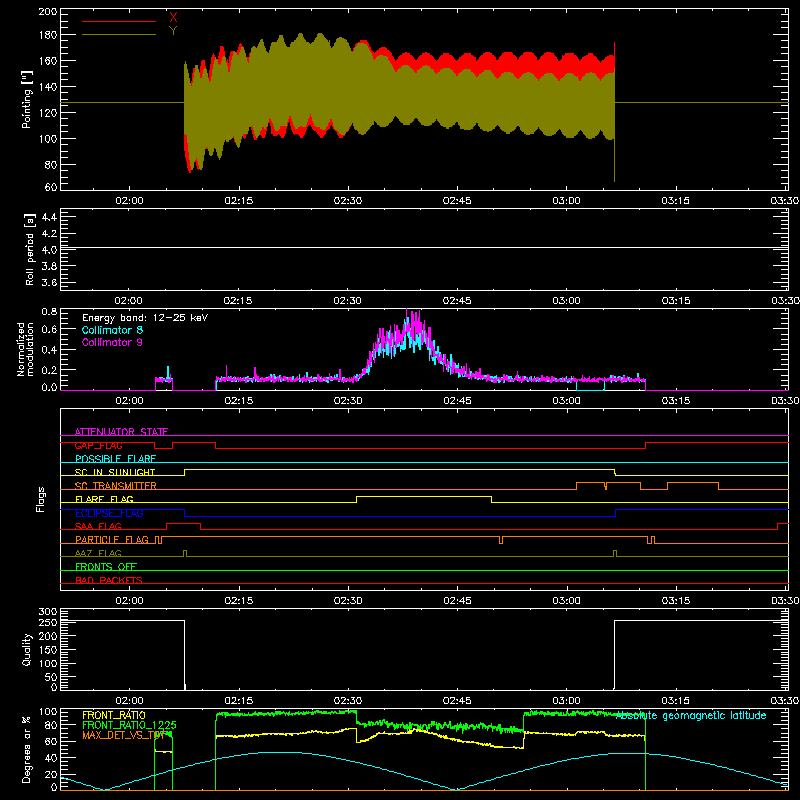Click the 'ECLIPSE_FLAG' flag label
This screenshot has width=800, height=800.
point(109,513)
